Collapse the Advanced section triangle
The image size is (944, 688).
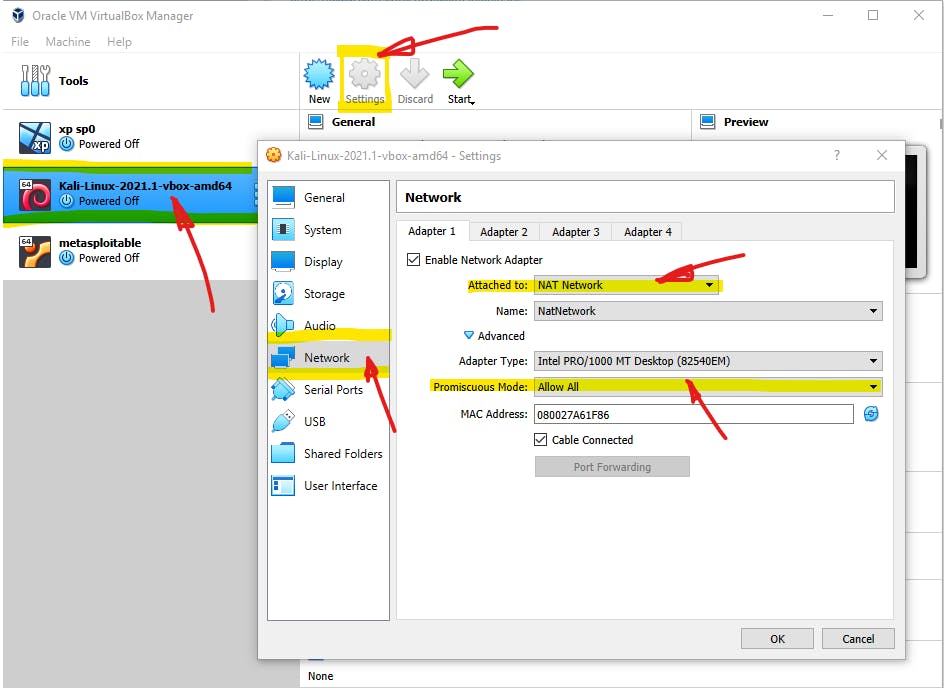(x=469, y=335)
